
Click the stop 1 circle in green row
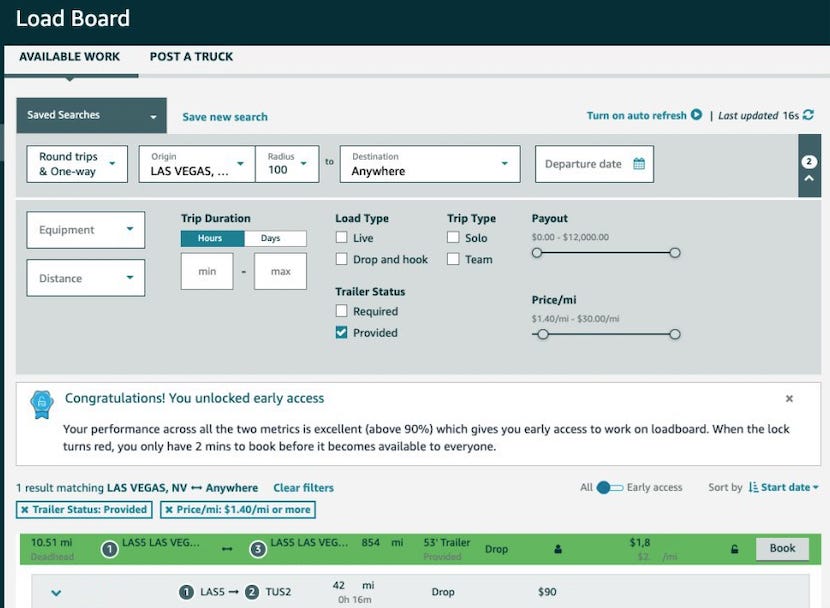[x=110, y=550]
